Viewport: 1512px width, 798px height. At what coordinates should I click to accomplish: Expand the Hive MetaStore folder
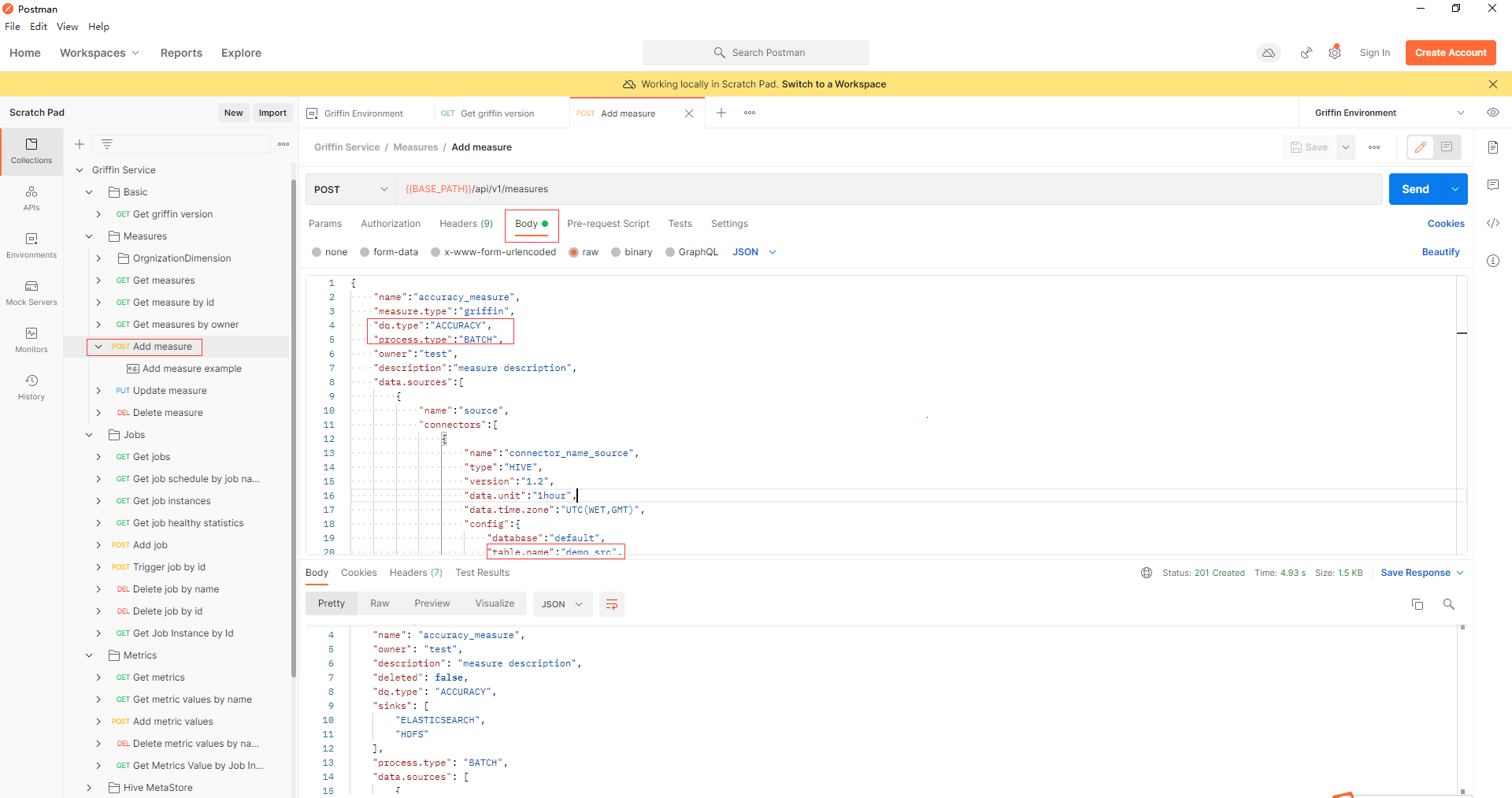(89, 788)
